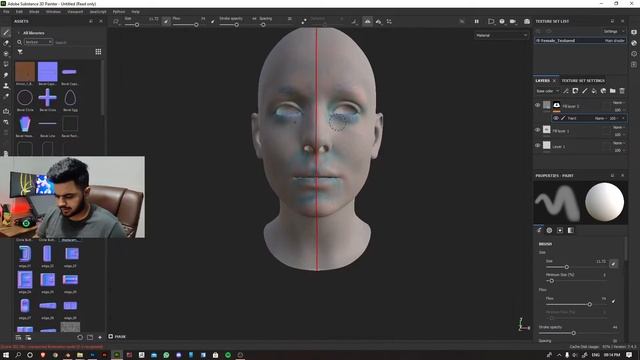
Task: Add a folder group in Layers
Action: 613,91
